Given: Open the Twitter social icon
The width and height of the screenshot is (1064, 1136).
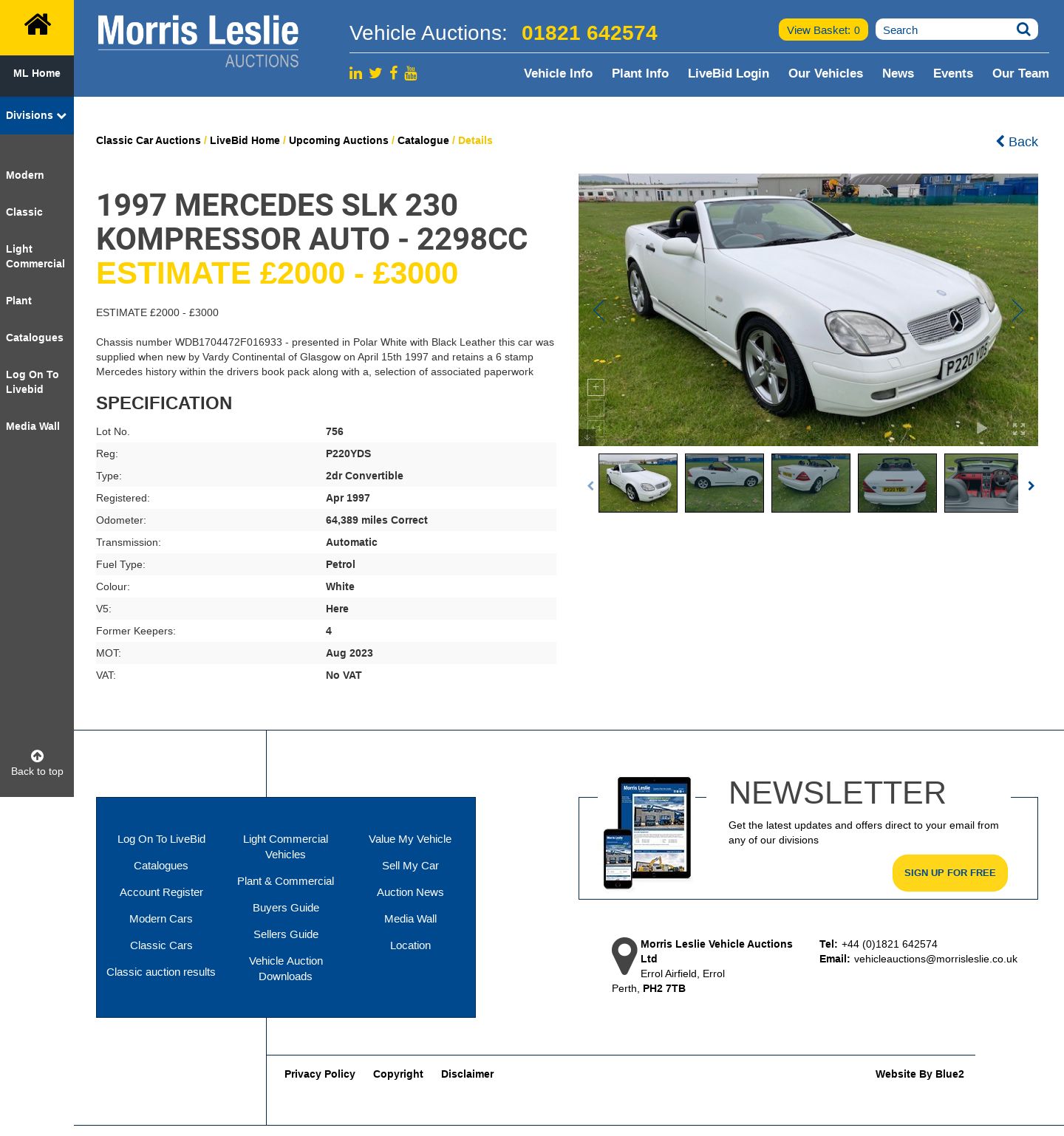Looking at the screenshot, I should [375, 73].
